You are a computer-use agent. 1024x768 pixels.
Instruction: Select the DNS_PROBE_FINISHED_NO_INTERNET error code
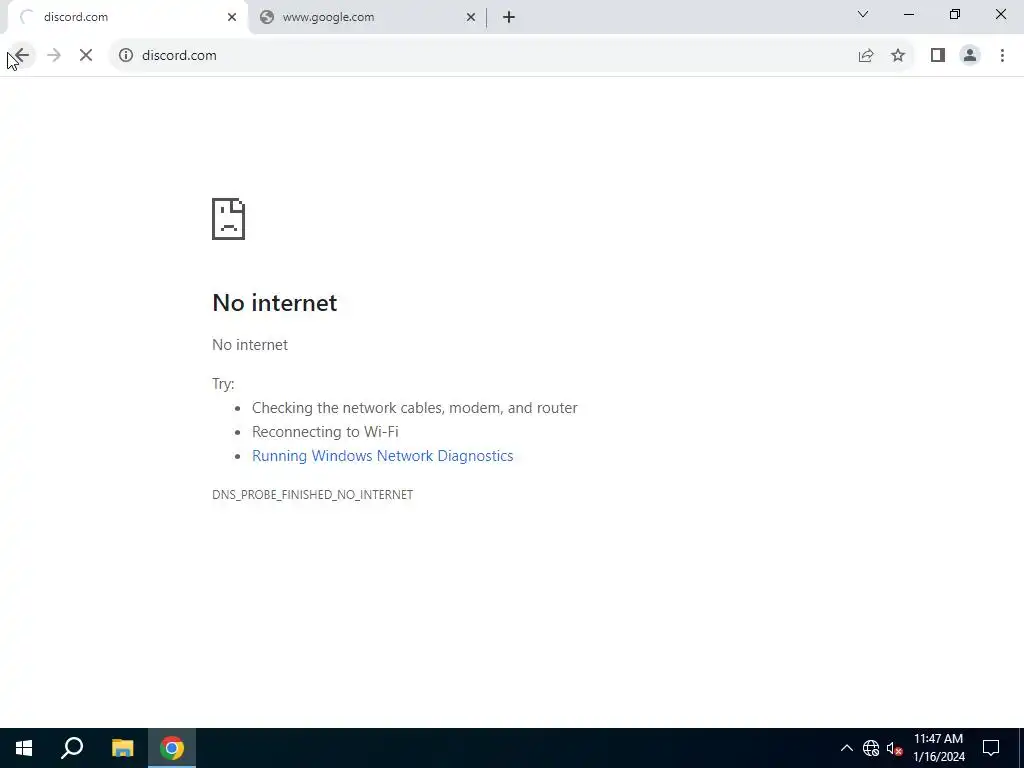point(312,494)
